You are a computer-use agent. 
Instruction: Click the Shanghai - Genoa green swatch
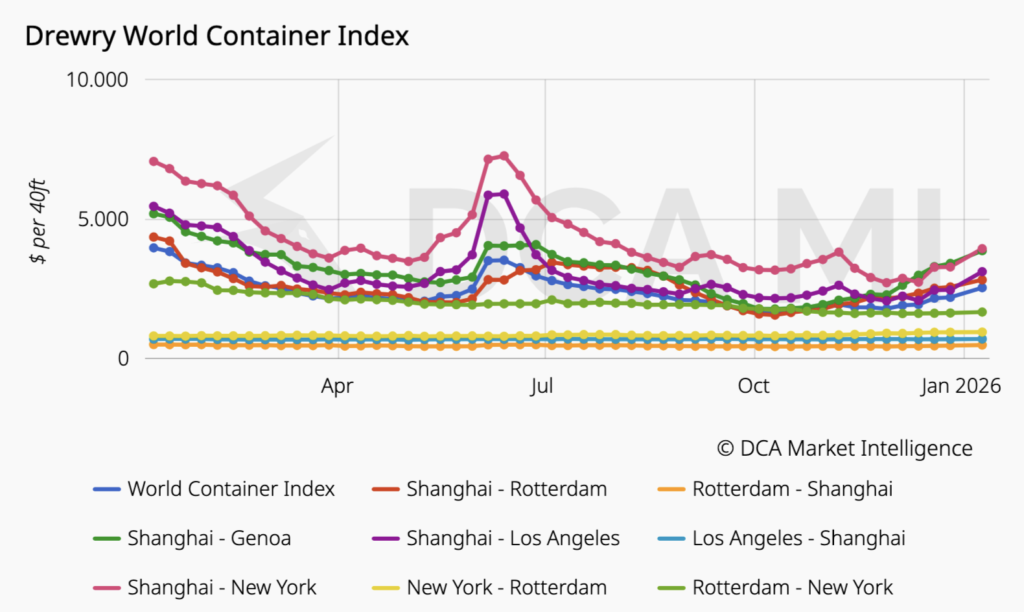[x=105, y=538]
